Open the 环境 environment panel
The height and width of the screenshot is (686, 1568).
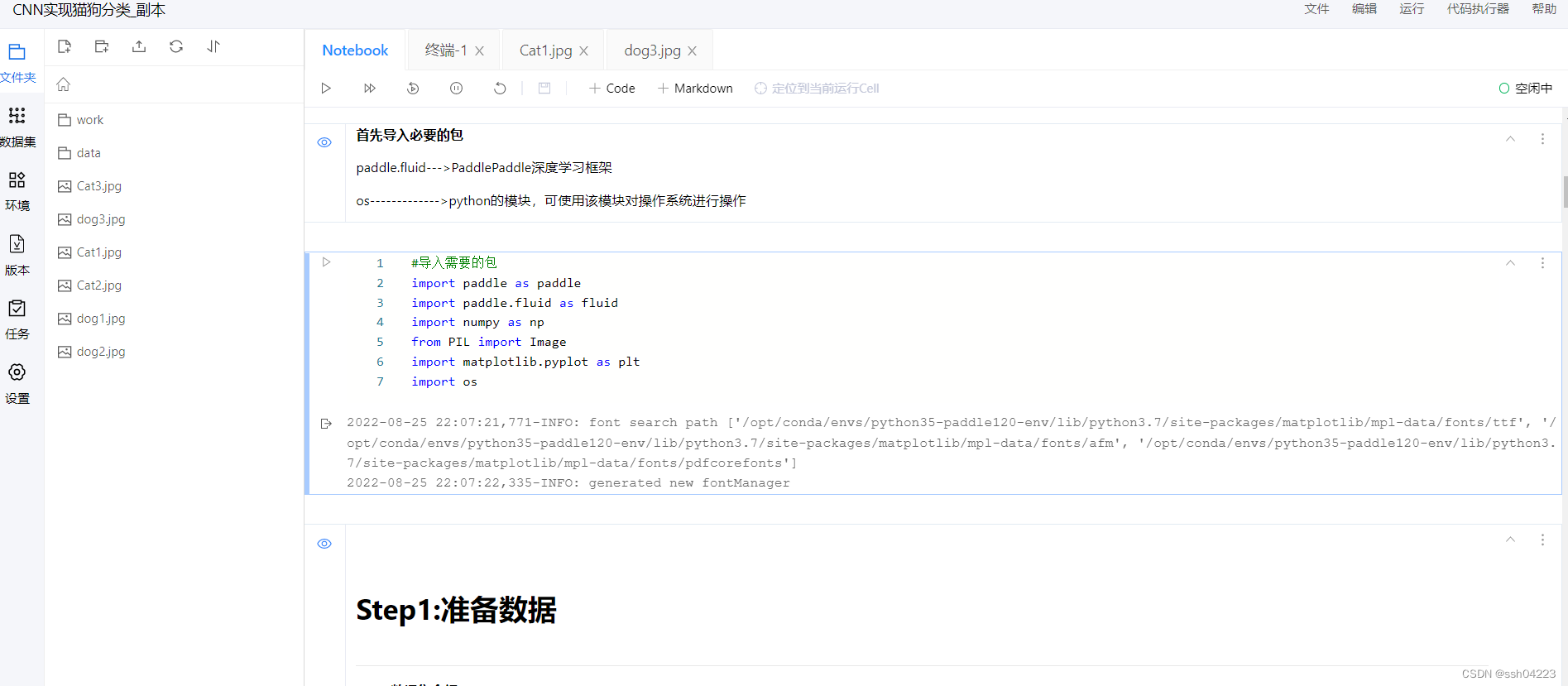pos(17,191)
